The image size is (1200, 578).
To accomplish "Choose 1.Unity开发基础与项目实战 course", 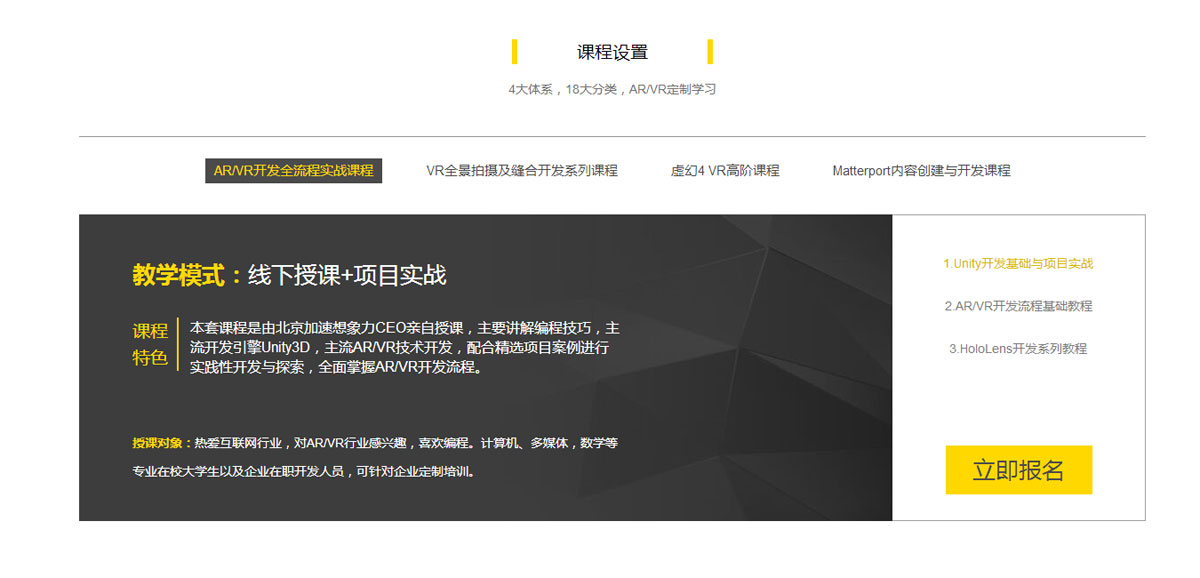I will point(1018,264).
